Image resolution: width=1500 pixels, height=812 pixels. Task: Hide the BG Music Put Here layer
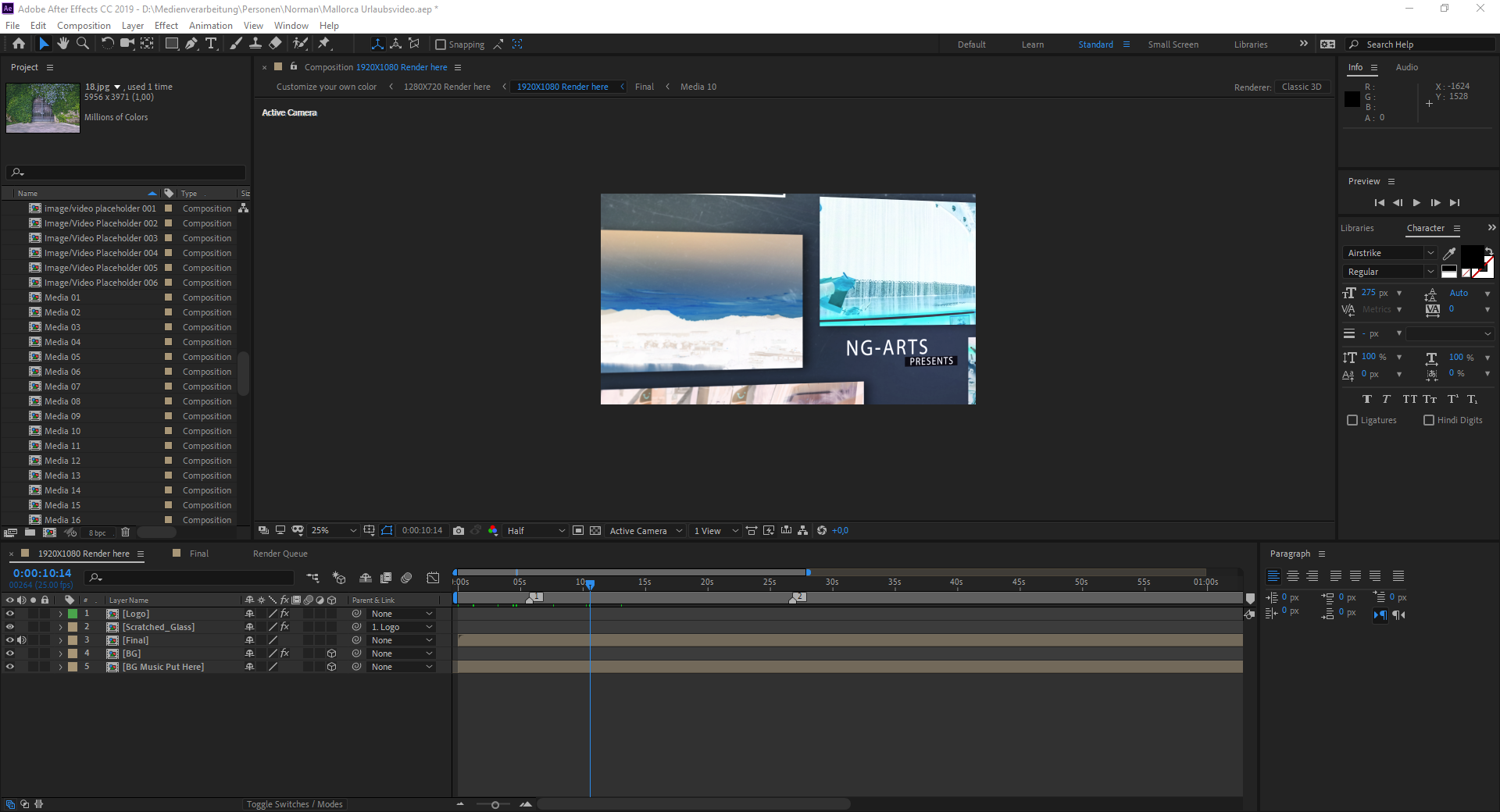click(9, 667)
